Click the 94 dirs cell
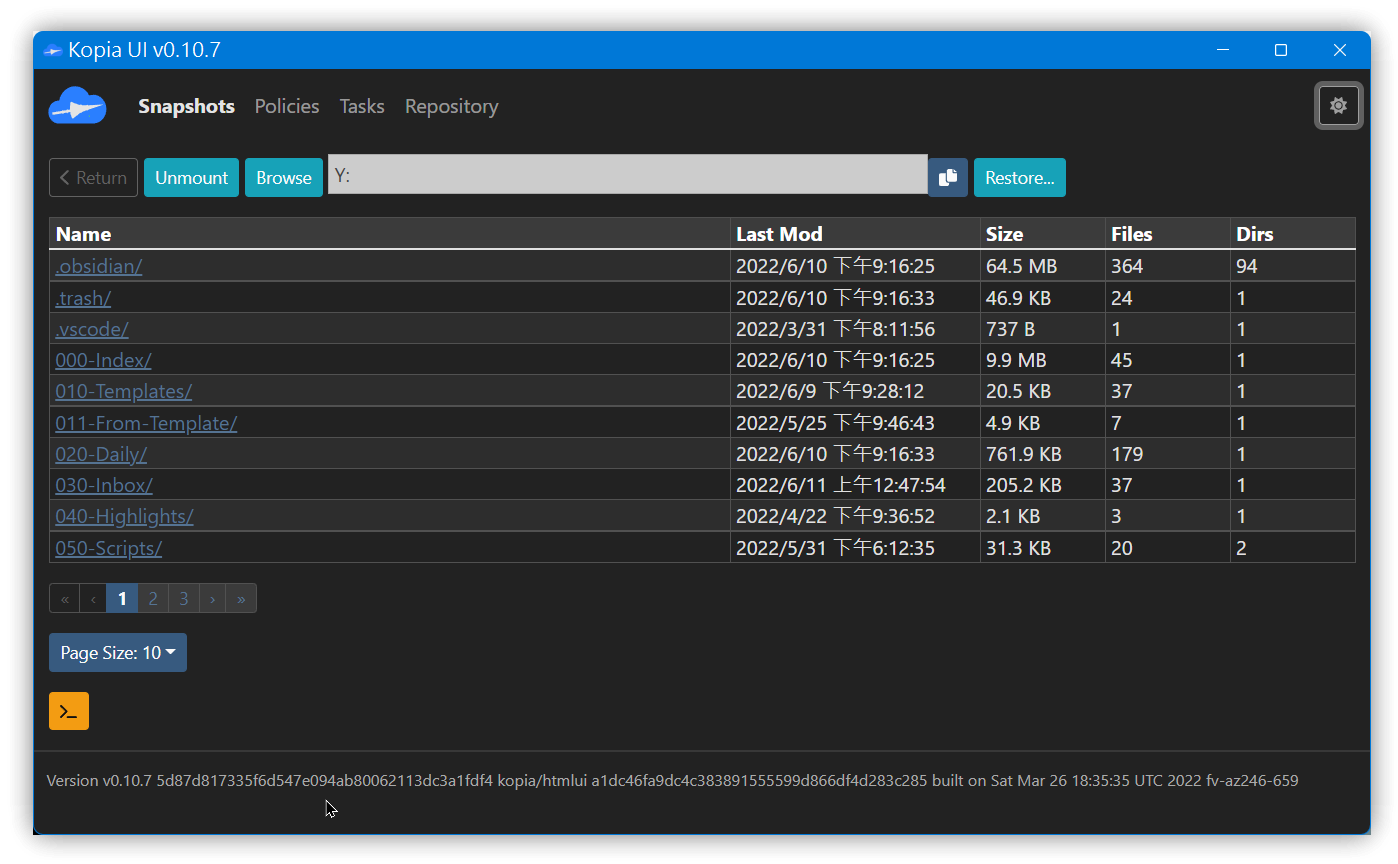The image size is (1398, 864). [x=1293, y=266]
